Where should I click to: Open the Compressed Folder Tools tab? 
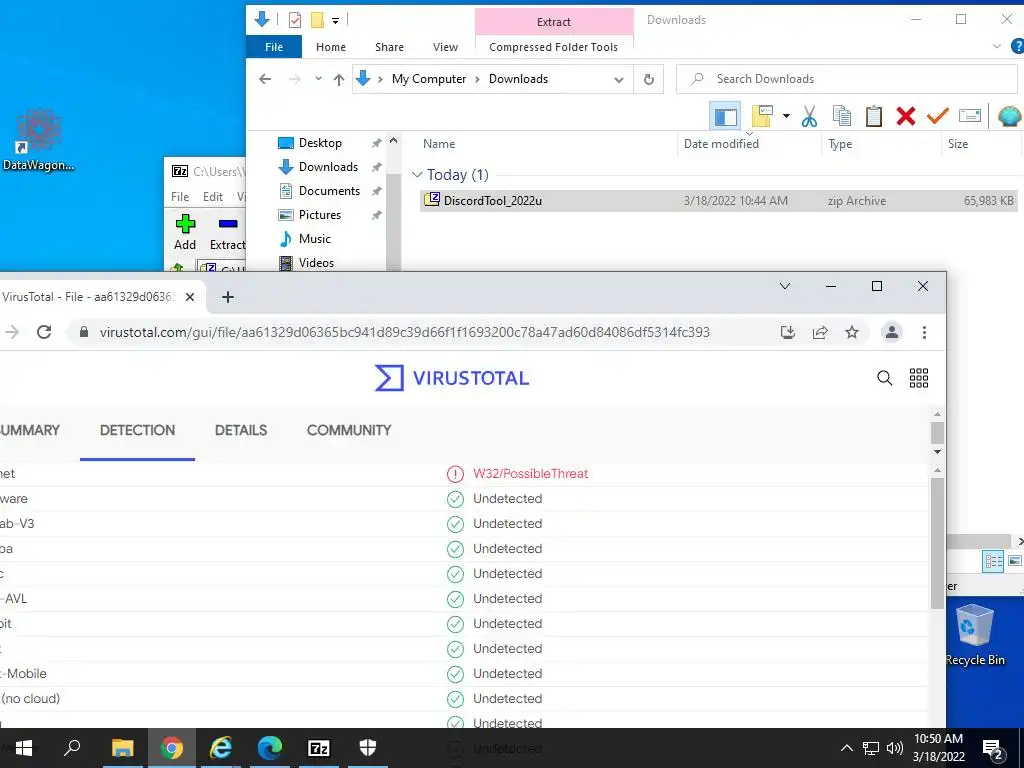tap(553, 47)
